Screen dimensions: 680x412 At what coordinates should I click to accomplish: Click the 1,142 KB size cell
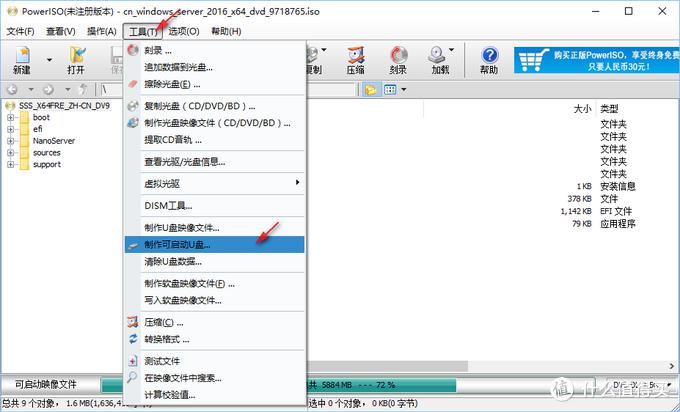point(576,211)
